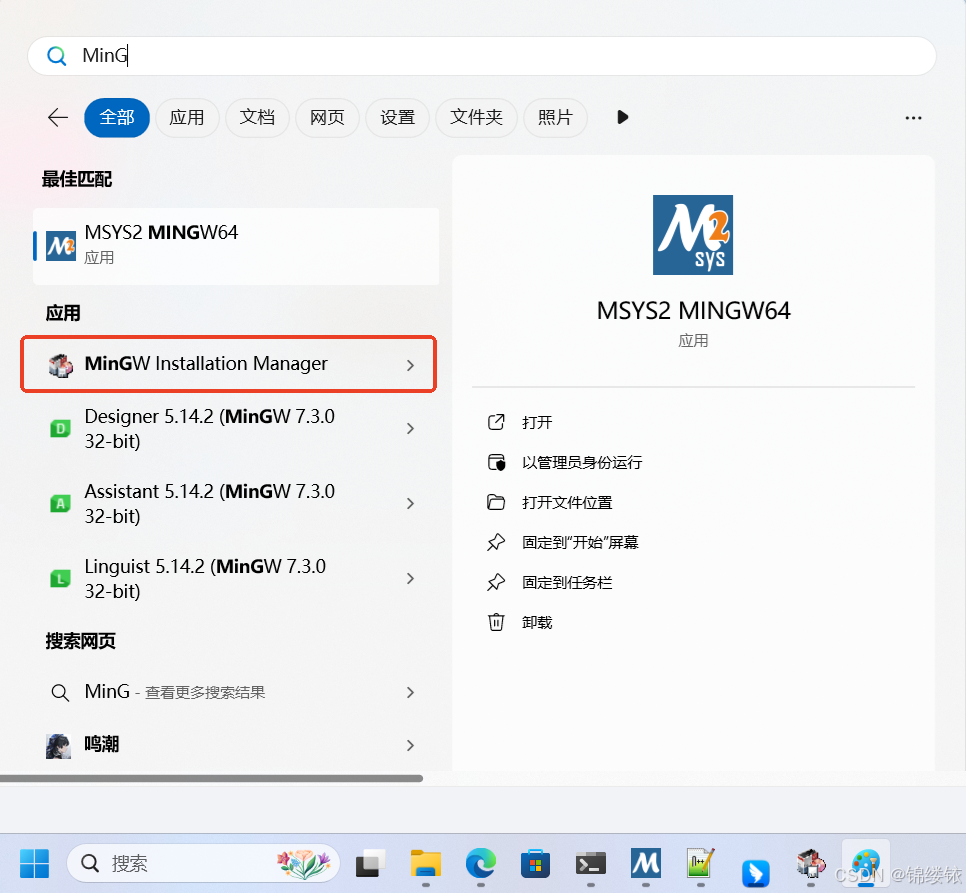Click the 鸣潮 game avatar icon
The image size is (966, 893).
pyautogui.click(x=59, y=745)
